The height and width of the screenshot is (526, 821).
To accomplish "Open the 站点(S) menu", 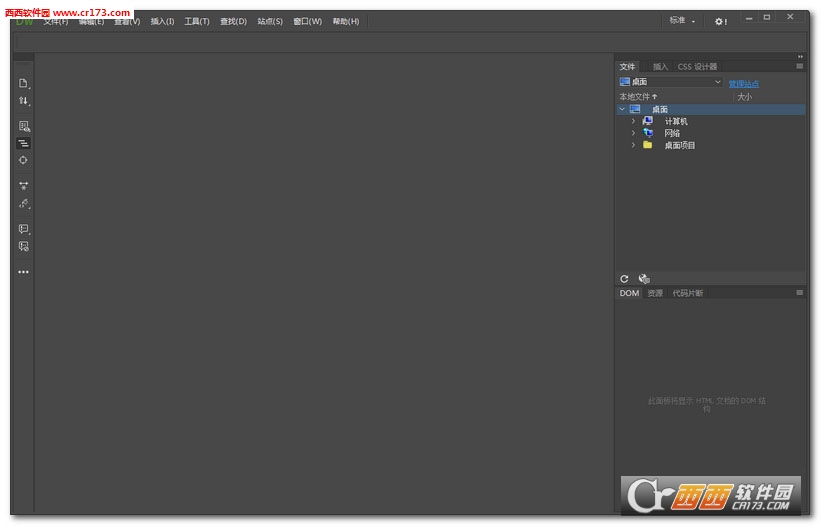I will [x=270, y=21].
